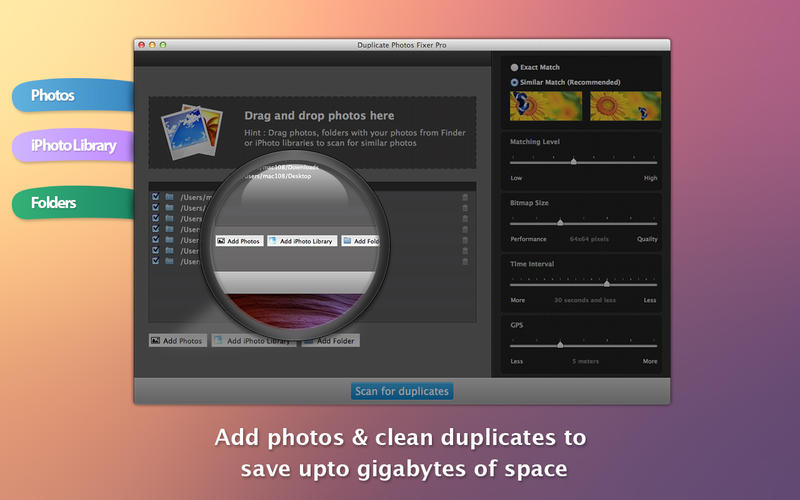800x500 pixels.
Task: Click trash icon of the fourth folder row
Action: pyautogui.click(x=465, y=229)
